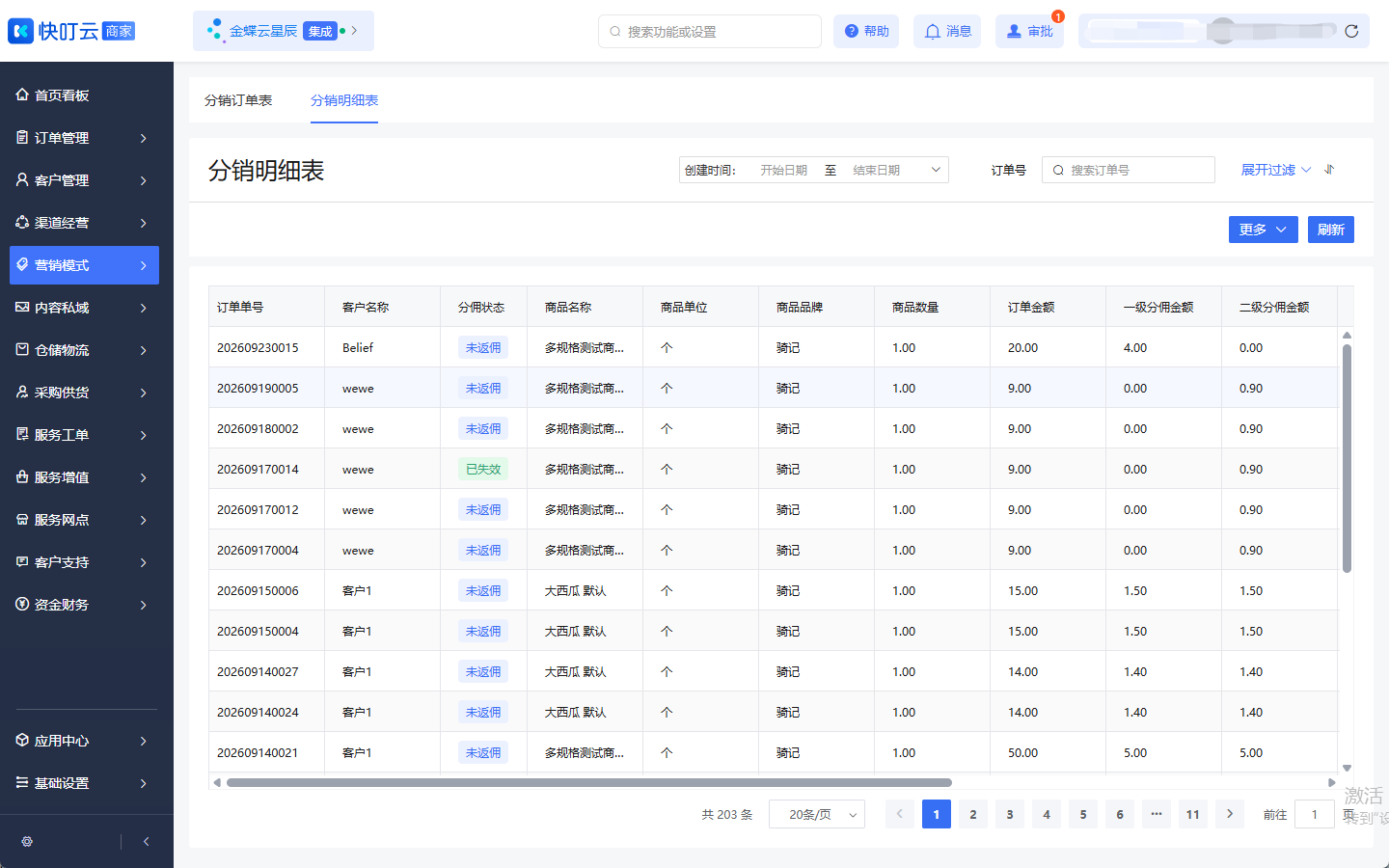Click the 资金财务 yen icon
This screenshot has height=868, width=1389.
pos(22,604)
